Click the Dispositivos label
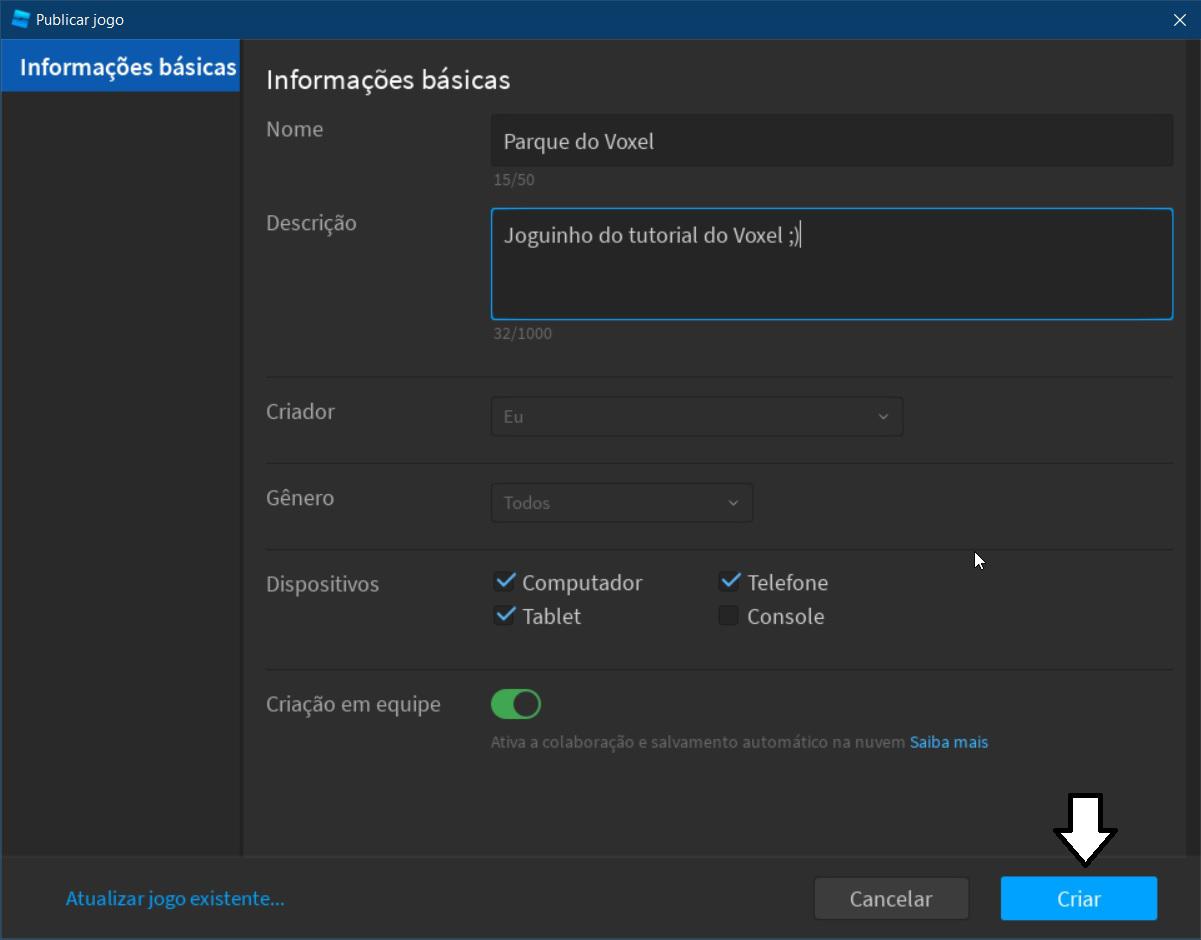Image resolution: width=1201 pixels, height=940 pixels. click(x=322, y=584)
